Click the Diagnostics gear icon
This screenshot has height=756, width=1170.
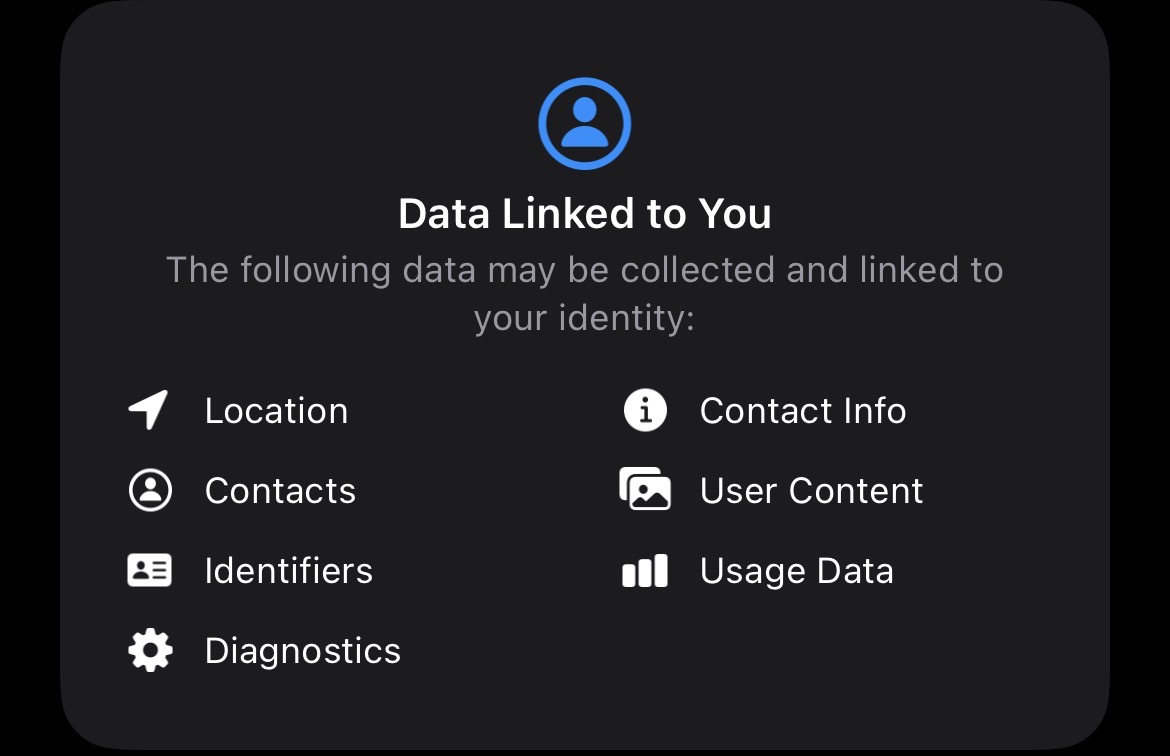(x=150, y=650)
